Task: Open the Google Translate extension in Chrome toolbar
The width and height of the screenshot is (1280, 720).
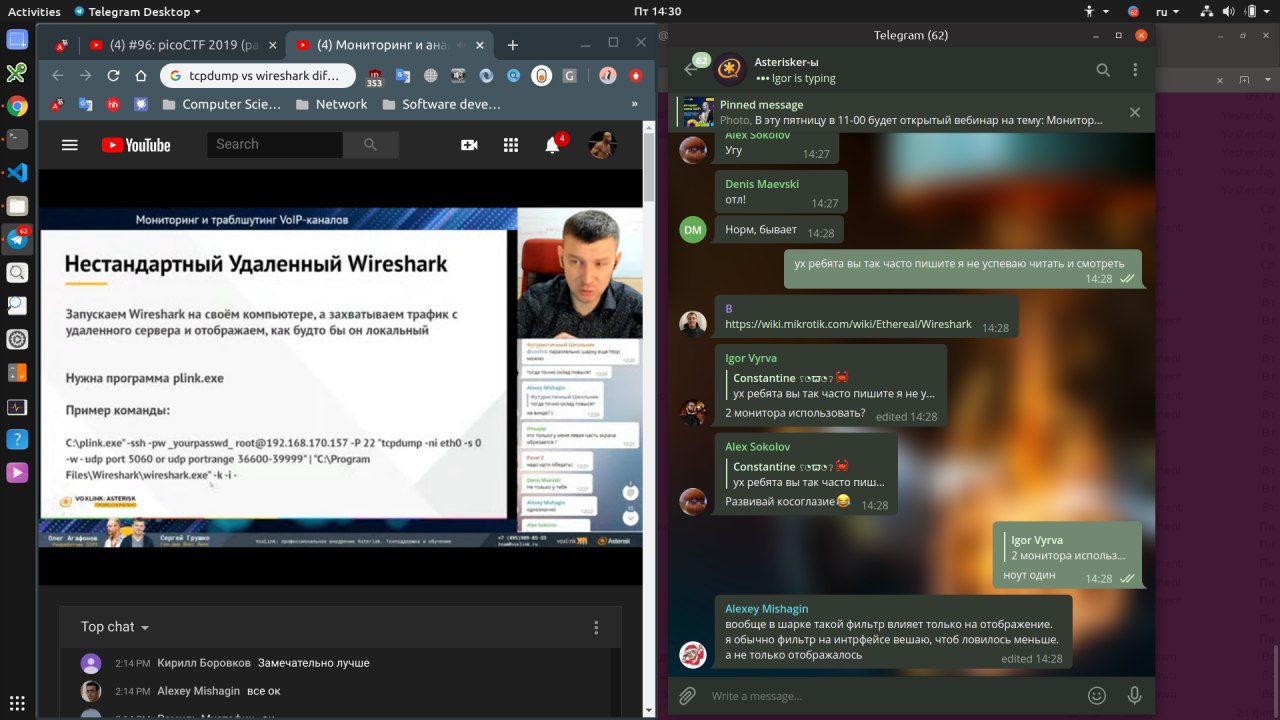Action: coord(403,76)
